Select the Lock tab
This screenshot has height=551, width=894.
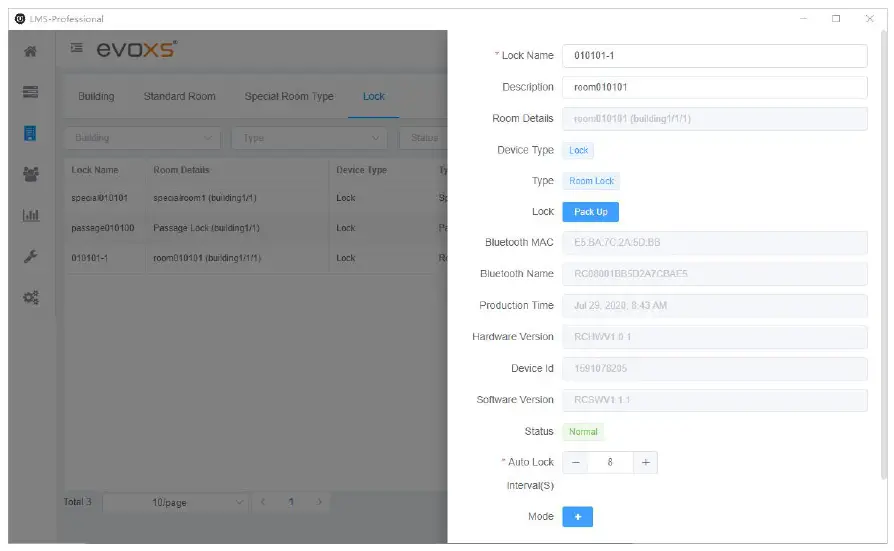(x=373, y=96)
